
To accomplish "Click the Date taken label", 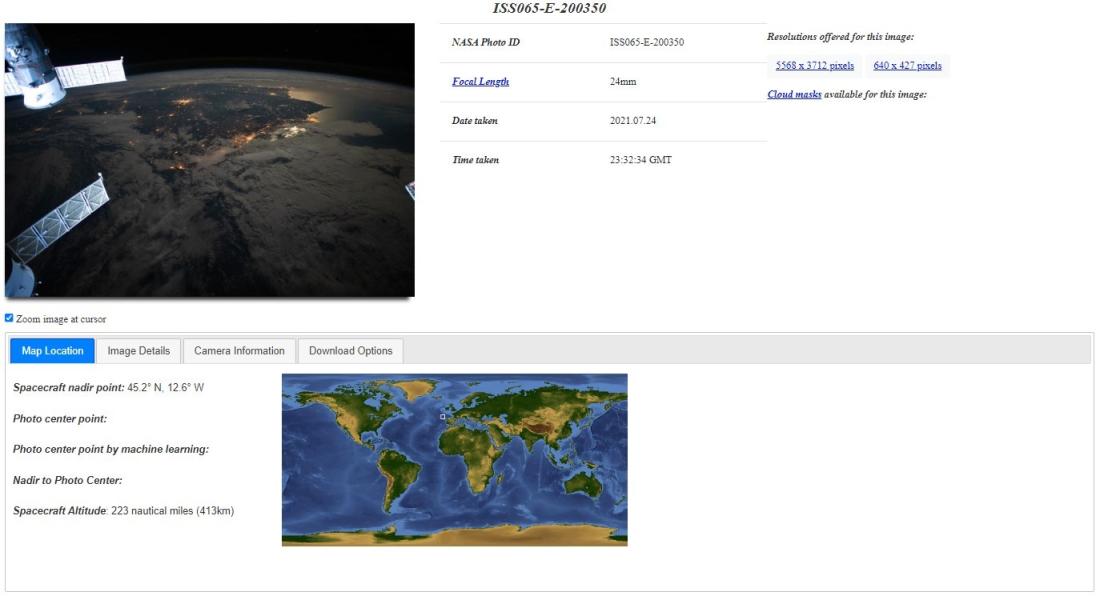I will pos(474,121).
